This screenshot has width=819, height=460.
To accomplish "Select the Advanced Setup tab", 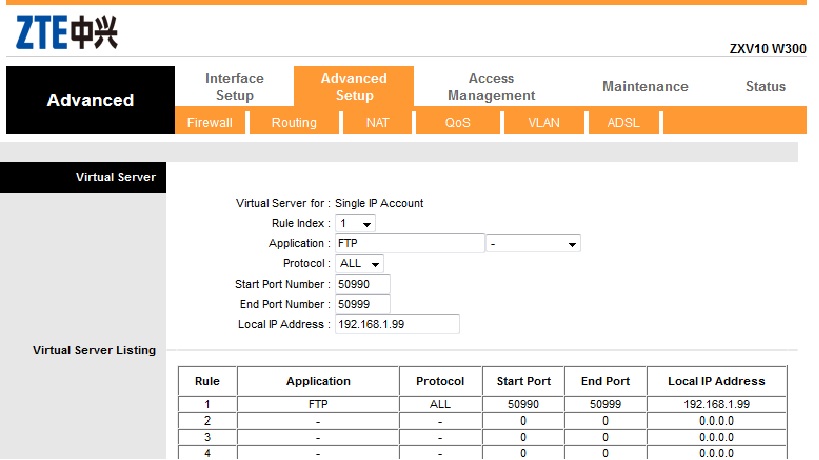I will tap(353, 86).
